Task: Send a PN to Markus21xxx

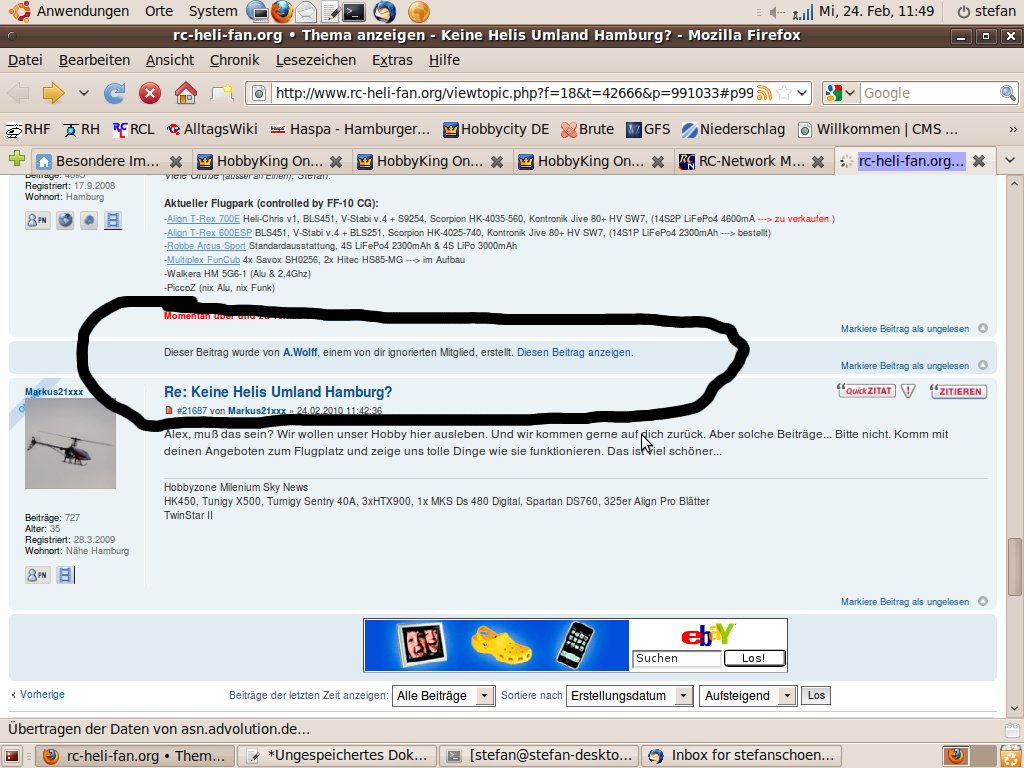Action: tap(37, 575)
